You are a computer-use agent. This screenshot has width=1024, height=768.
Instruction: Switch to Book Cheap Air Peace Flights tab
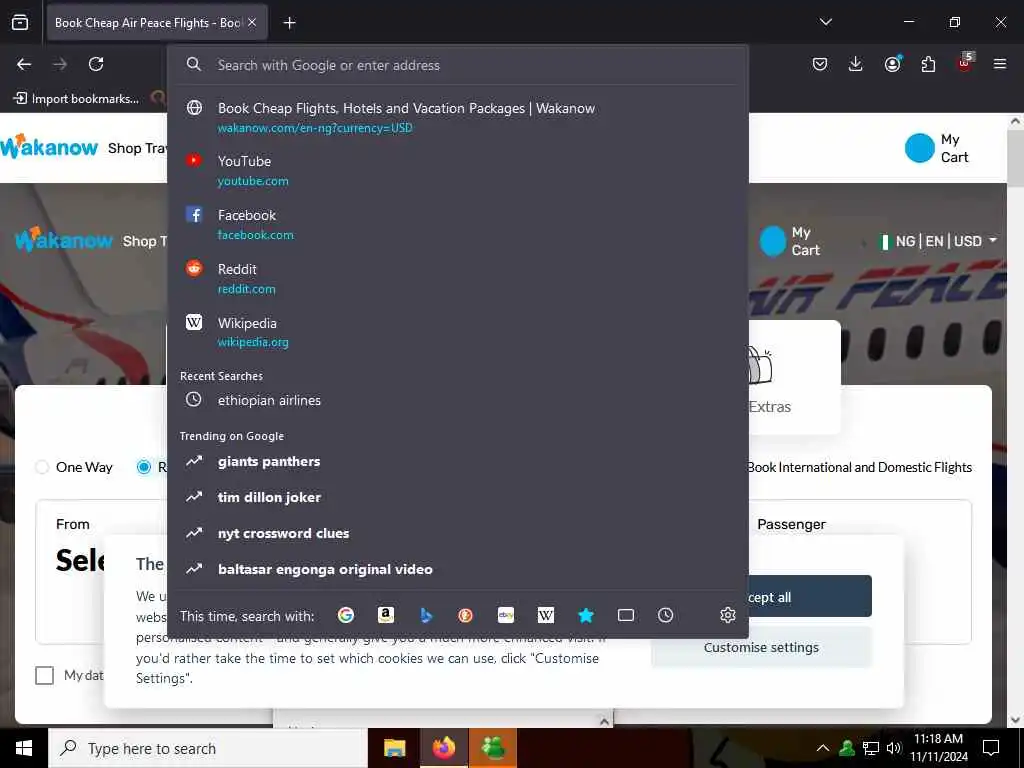point(148,23)
